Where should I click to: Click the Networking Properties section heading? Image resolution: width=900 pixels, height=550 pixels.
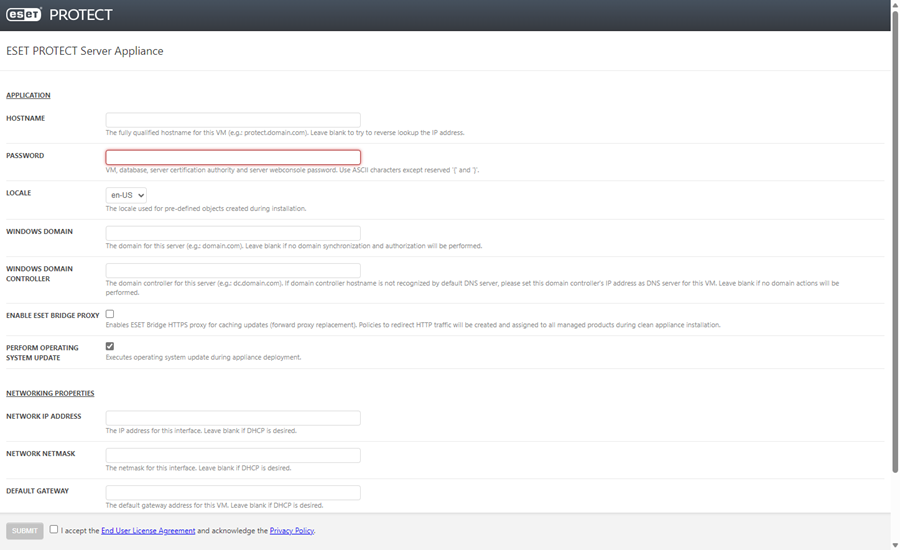[50, 393]
